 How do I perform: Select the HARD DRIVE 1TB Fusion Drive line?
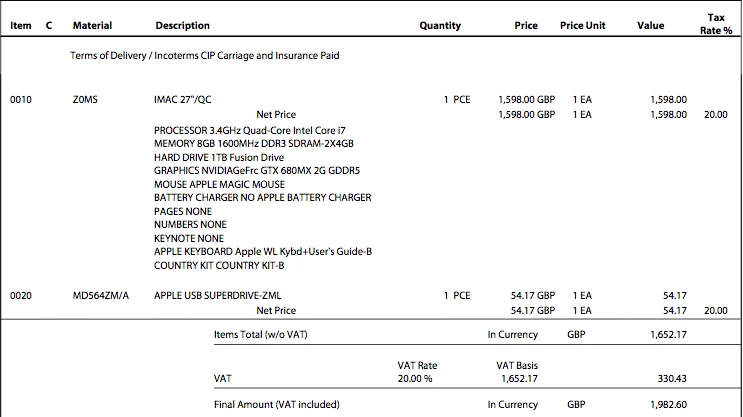pyautogui.click(x=219, y=157)
